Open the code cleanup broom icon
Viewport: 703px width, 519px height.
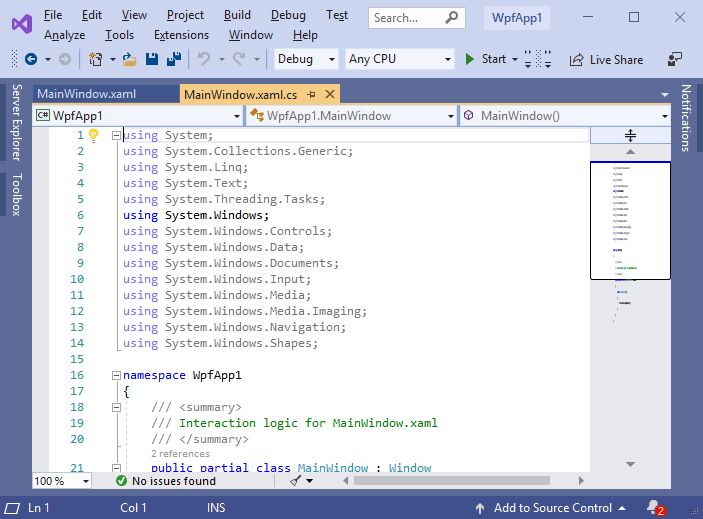pos(295,481)
